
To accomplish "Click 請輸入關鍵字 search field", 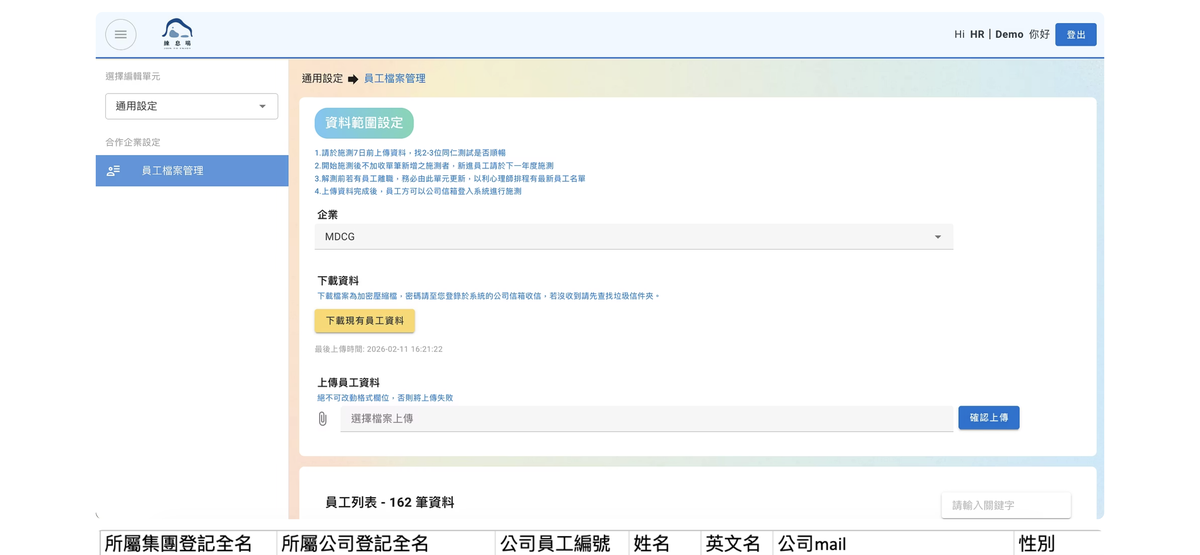I will pyautogui.click(x=1006, y=505).
